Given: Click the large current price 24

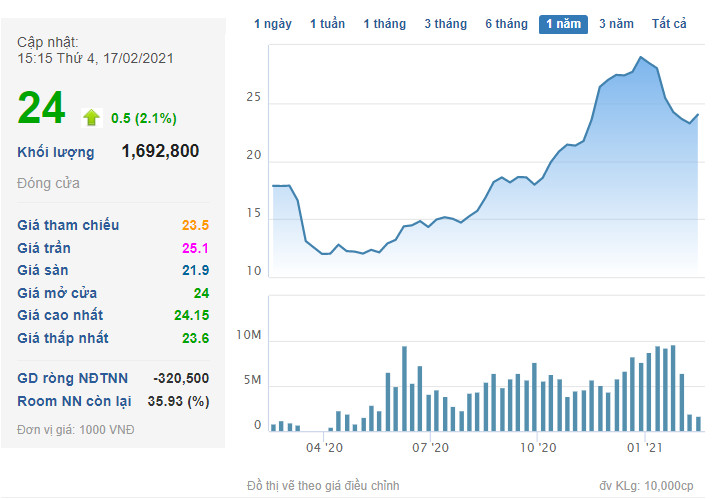Looking at the screenshot, I should [x=42, y=108].
